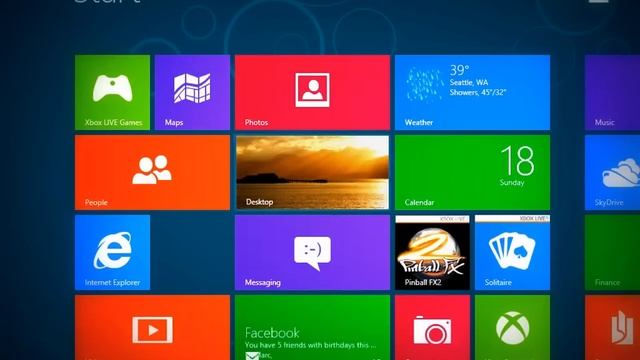
Task: Open the People tile
Action: (152, 173)
